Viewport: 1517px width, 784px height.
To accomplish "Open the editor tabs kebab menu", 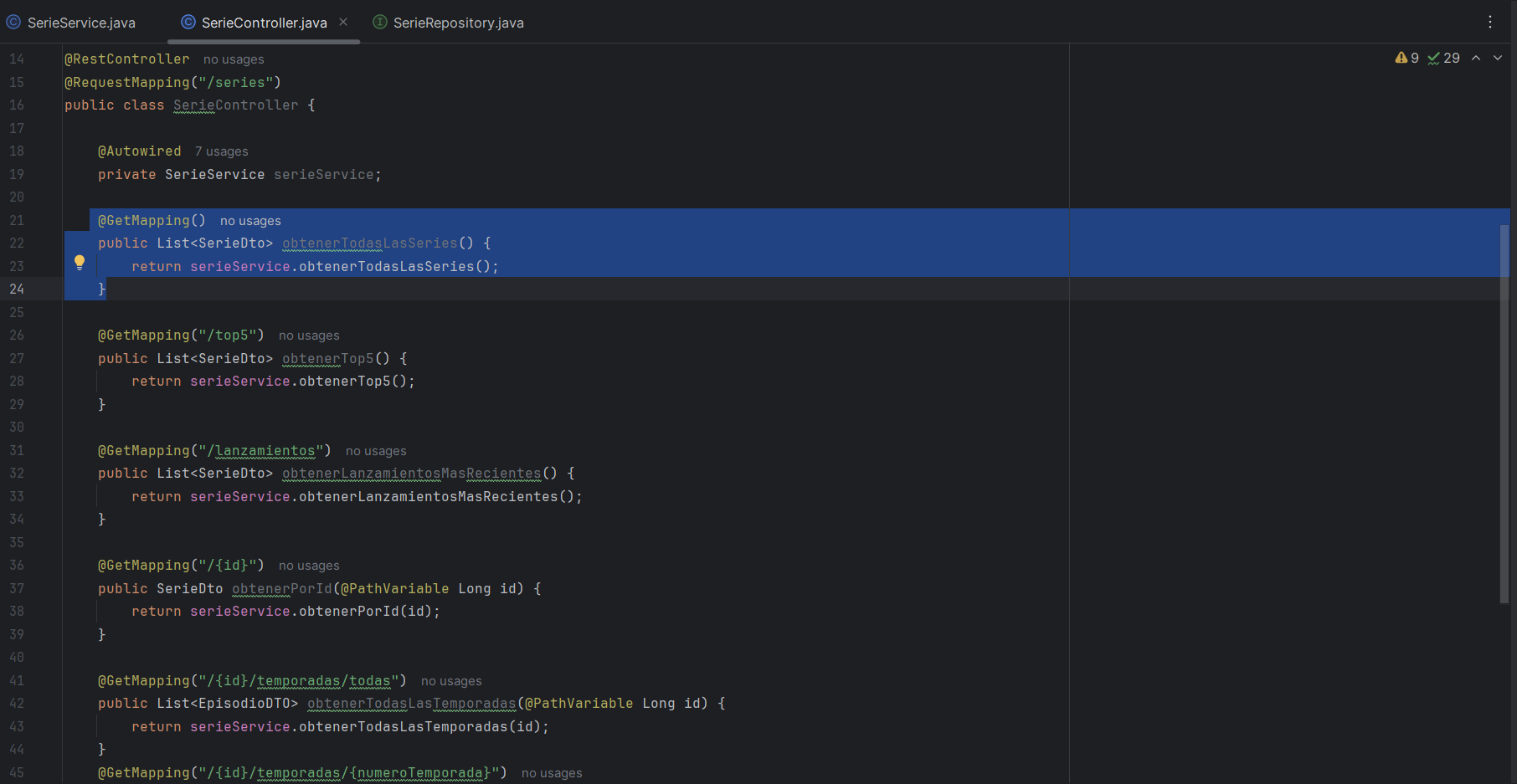I will coord(1490,22).
